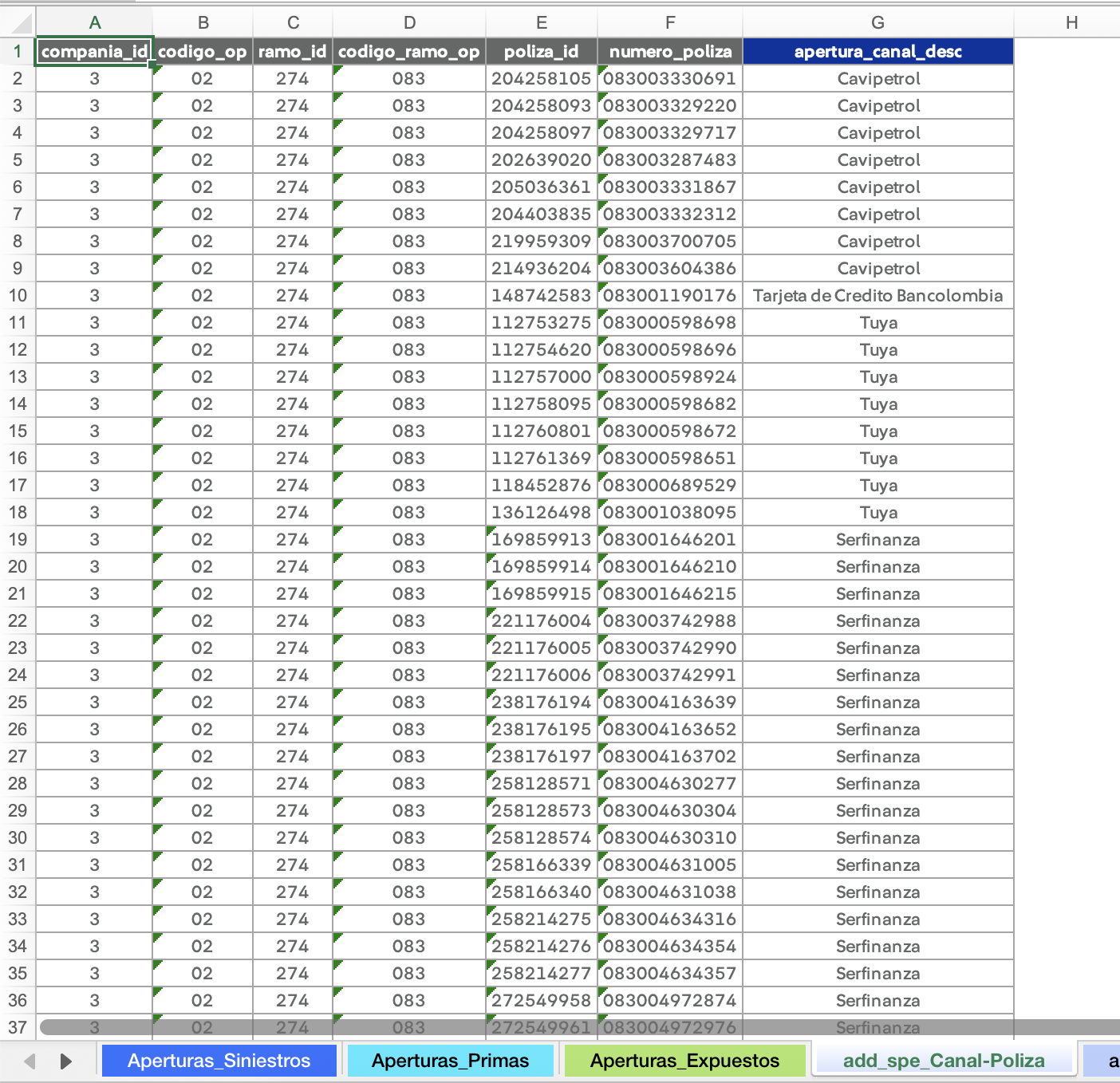Click the Cavipetrol cell in row 7

click(x=878, y=215)
